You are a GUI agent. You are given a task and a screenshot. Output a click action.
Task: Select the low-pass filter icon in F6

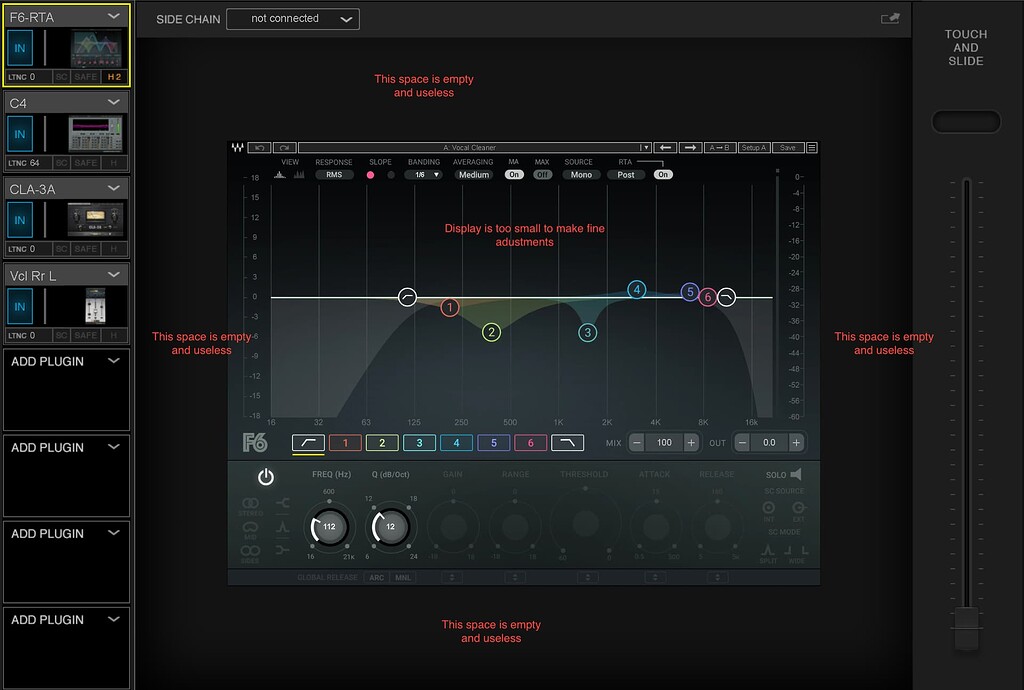pos(566,442)
